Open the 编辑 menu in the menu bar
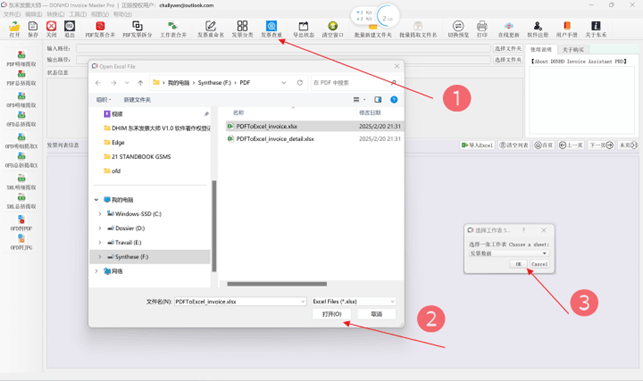The height and width of the screenshot is (381, 643). (34, 14)
